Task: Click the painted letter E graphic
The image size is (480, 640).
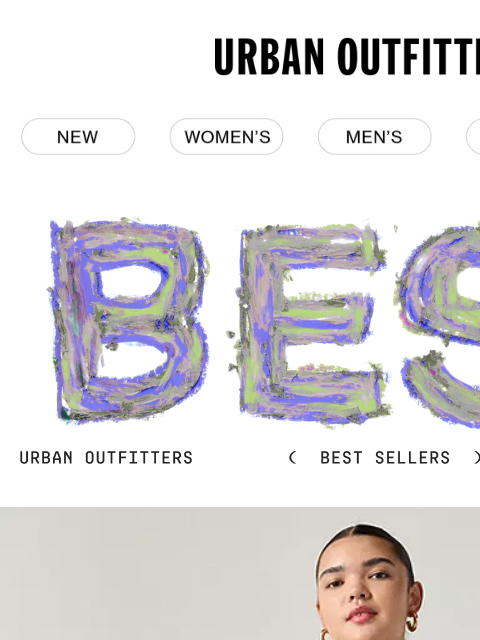Action: (x=309, y=324)
